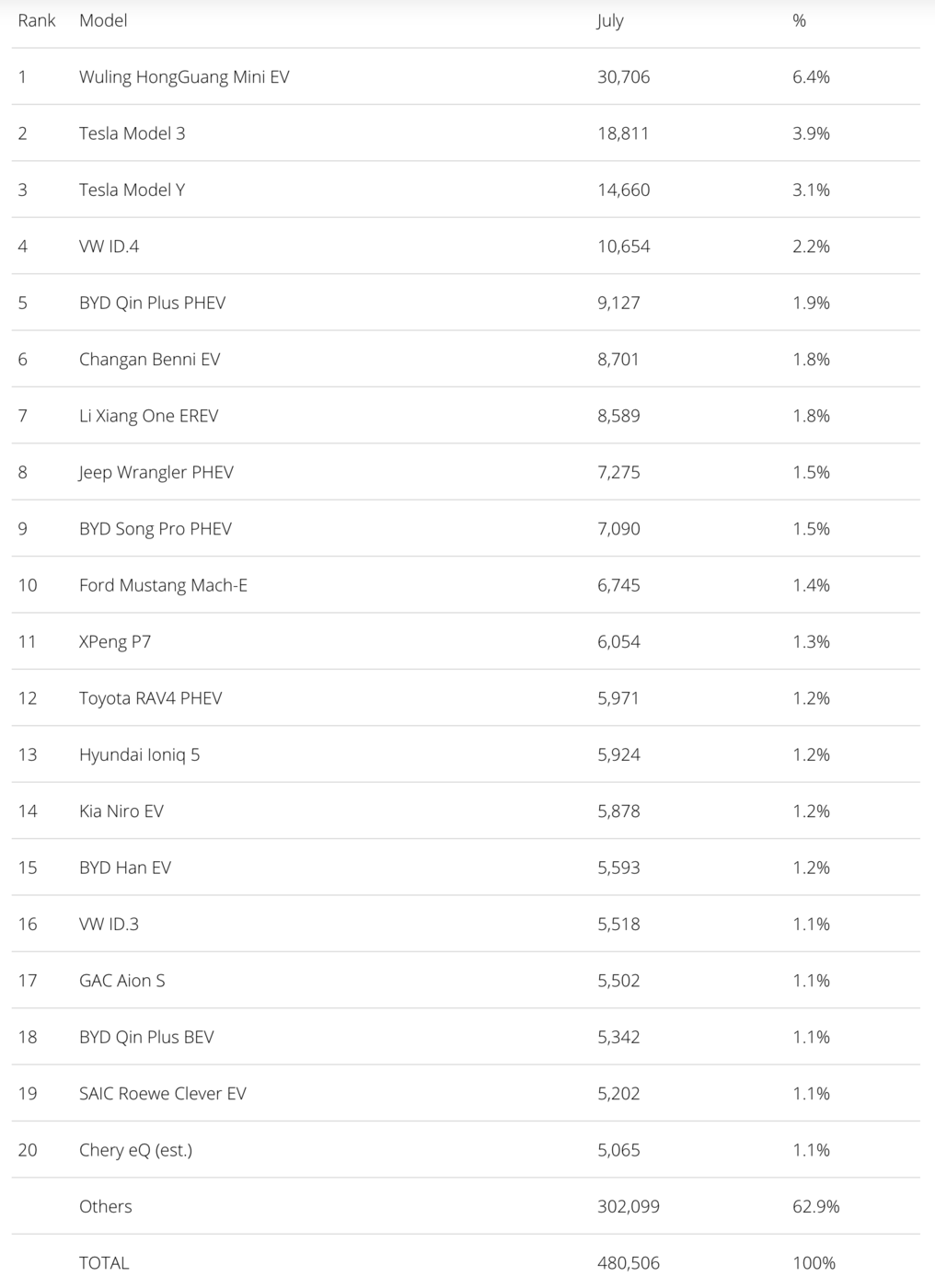Click the Rank column header
935x1288 pixels.
[37, 20]
